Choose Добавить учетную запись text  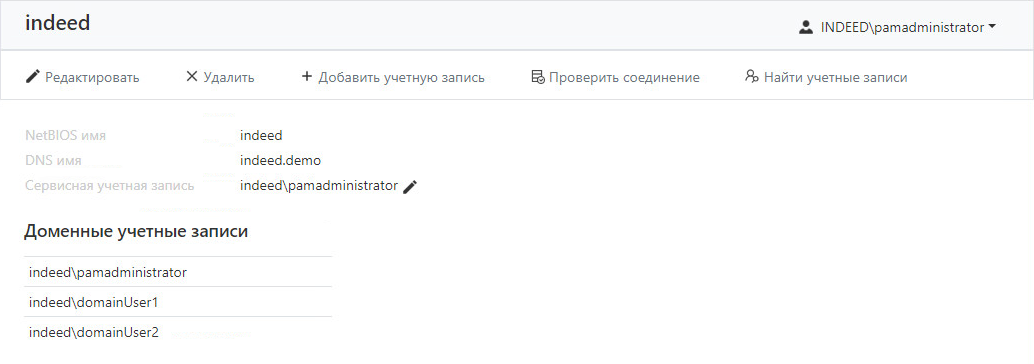(402, 78)
